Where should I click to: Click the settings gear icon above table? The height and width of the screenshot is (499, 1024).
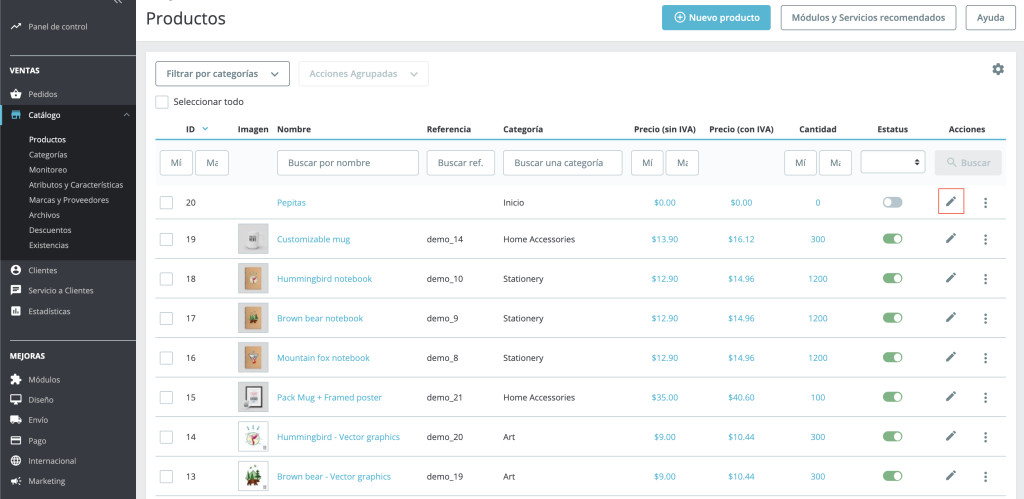[998, 69]
